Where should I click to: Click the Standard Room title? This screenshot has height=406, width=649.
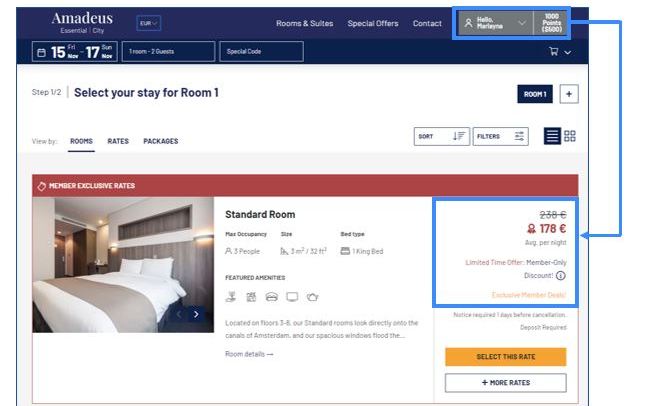260,214
